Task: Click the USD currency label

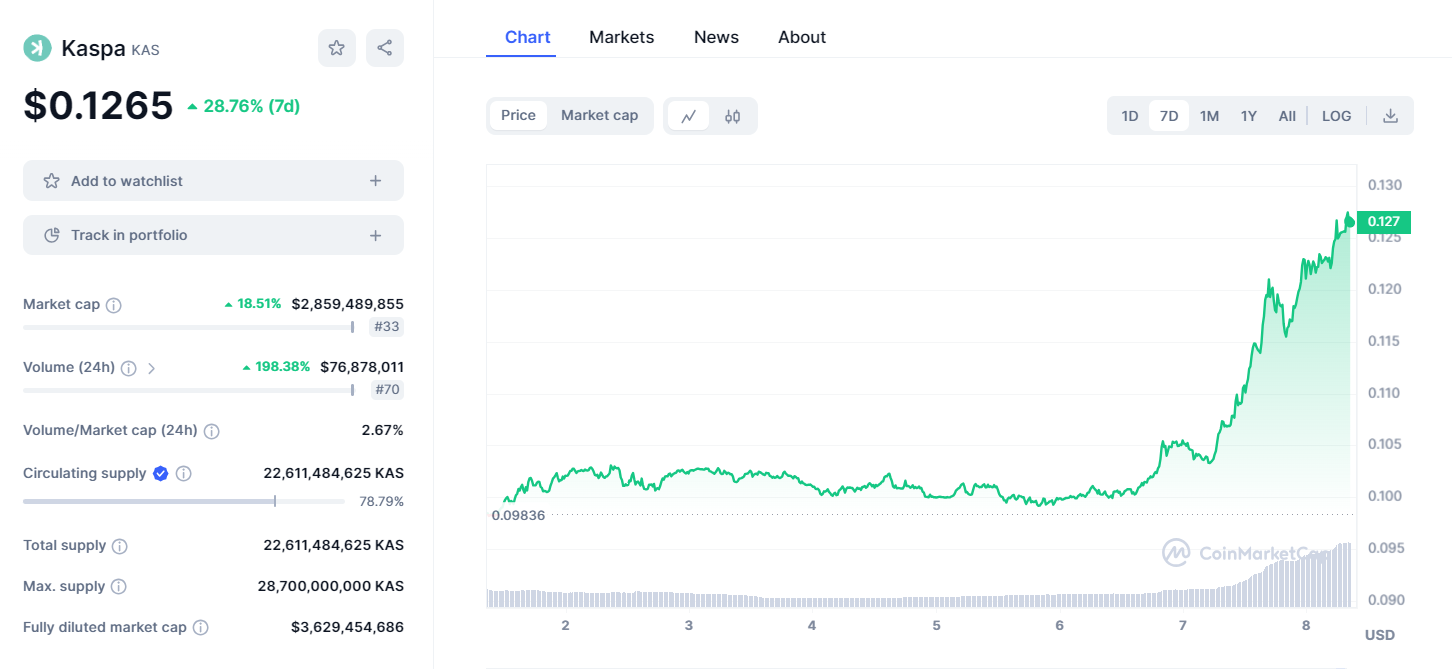Action: point(1380,635)
